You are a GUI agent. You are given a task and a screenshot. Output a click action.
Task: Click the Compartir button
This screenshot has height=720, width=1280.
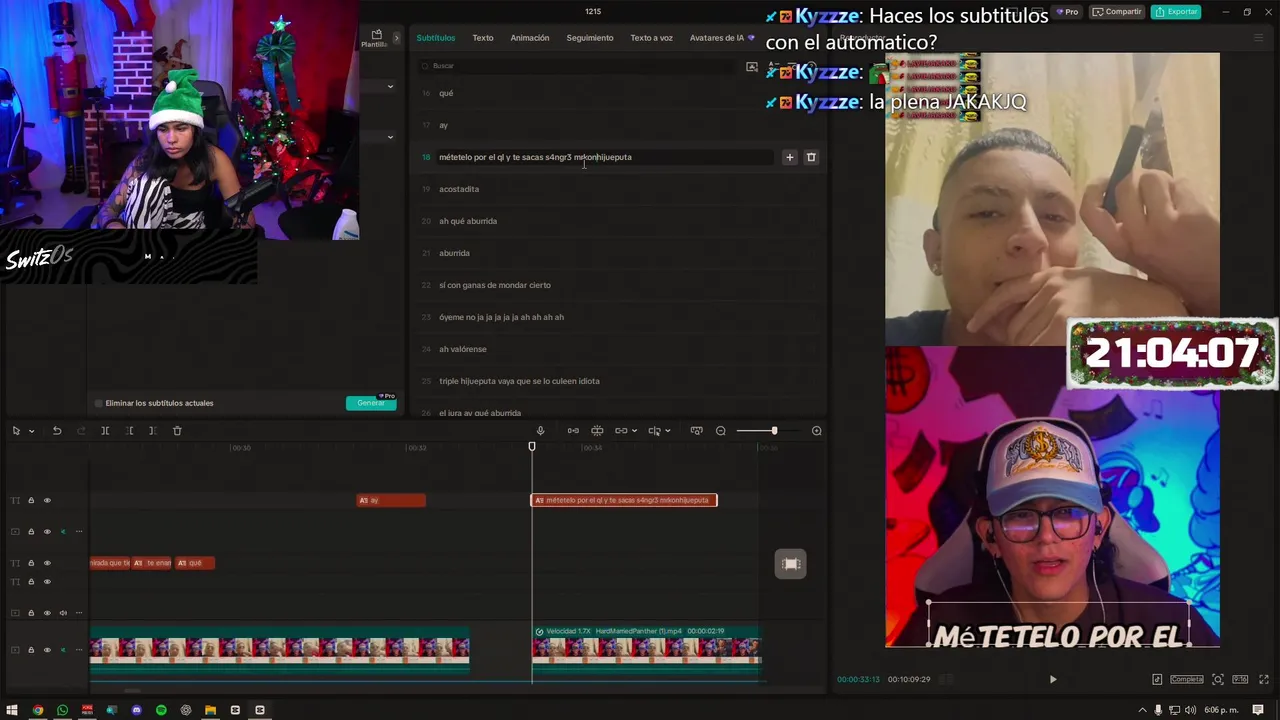pyautogui.click(x=1116, y=12)
